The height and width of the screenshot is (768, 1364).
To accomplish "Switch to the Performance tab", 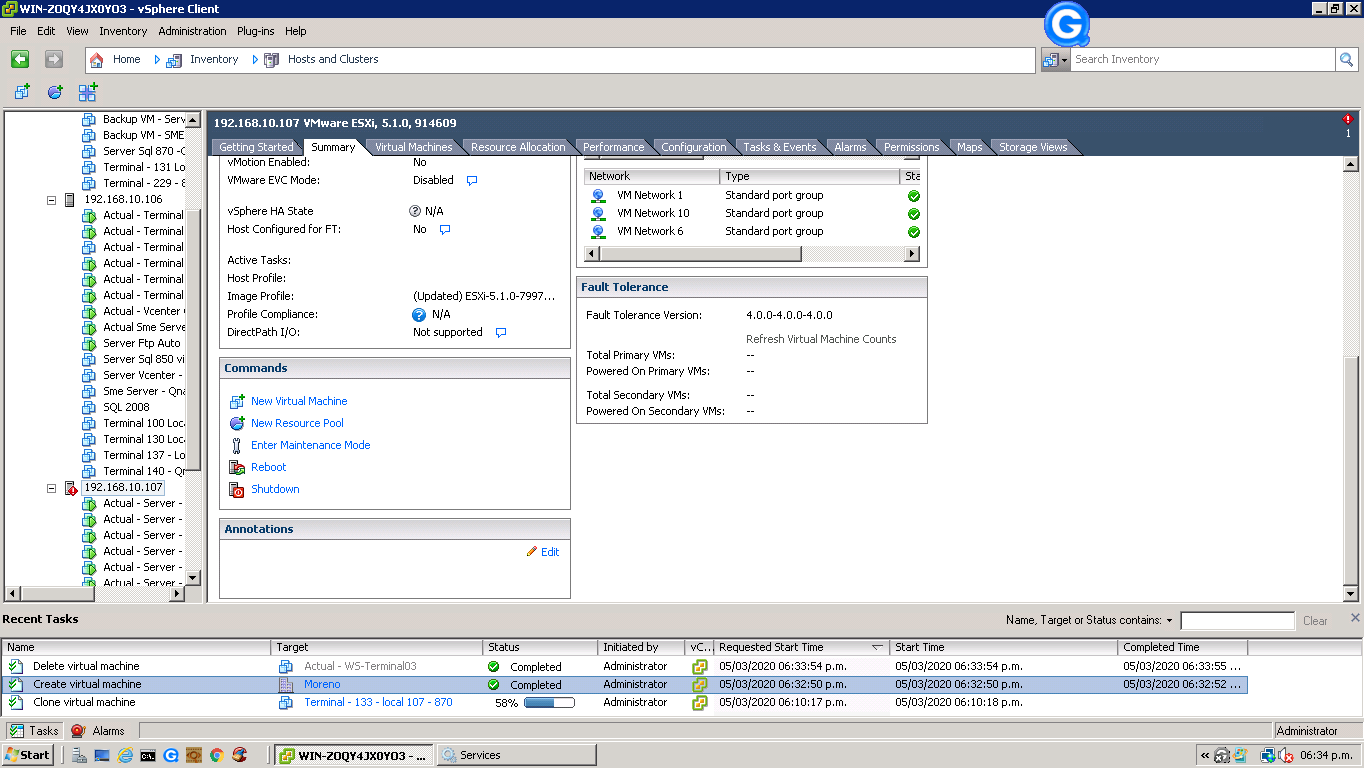I will (x=613, y=147).
